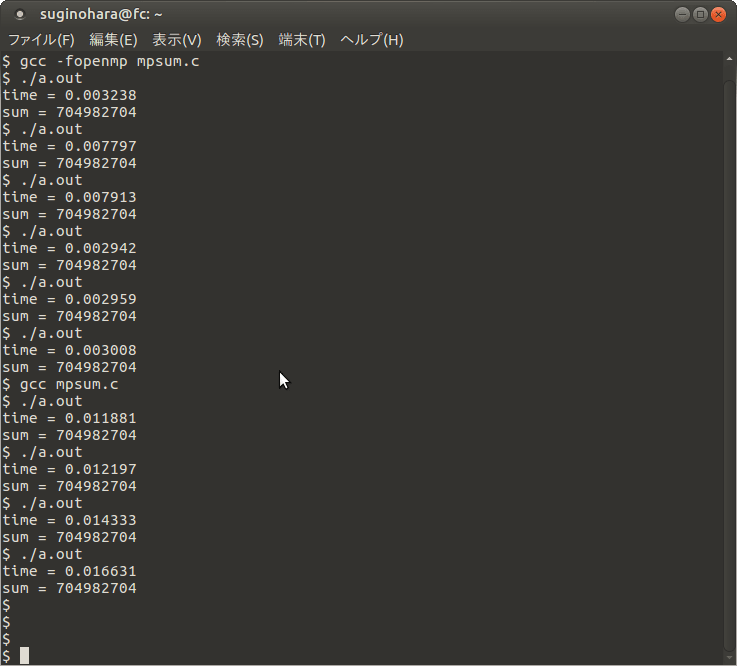This screenshot has height=666, width=737.
Task: Click the scrollbar up arrow
Action: coord(729,59)
